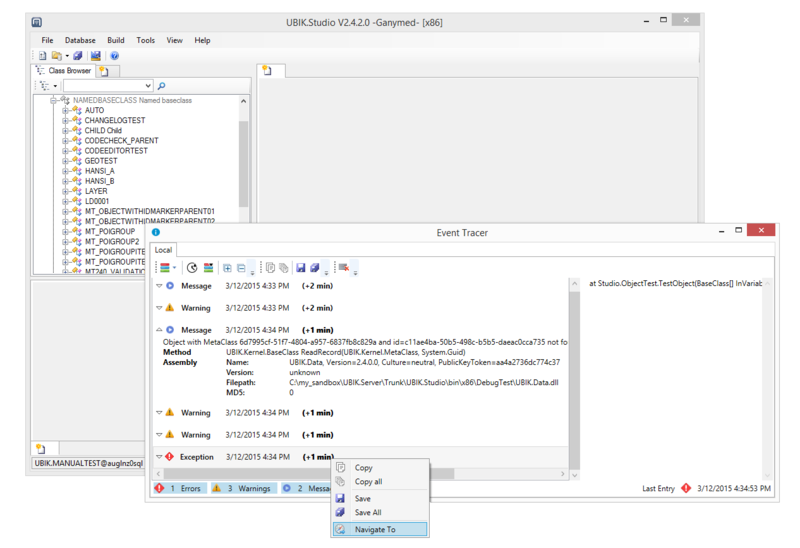Expand the GEOTEST class node
800x548 pixels.
(65, 161)
